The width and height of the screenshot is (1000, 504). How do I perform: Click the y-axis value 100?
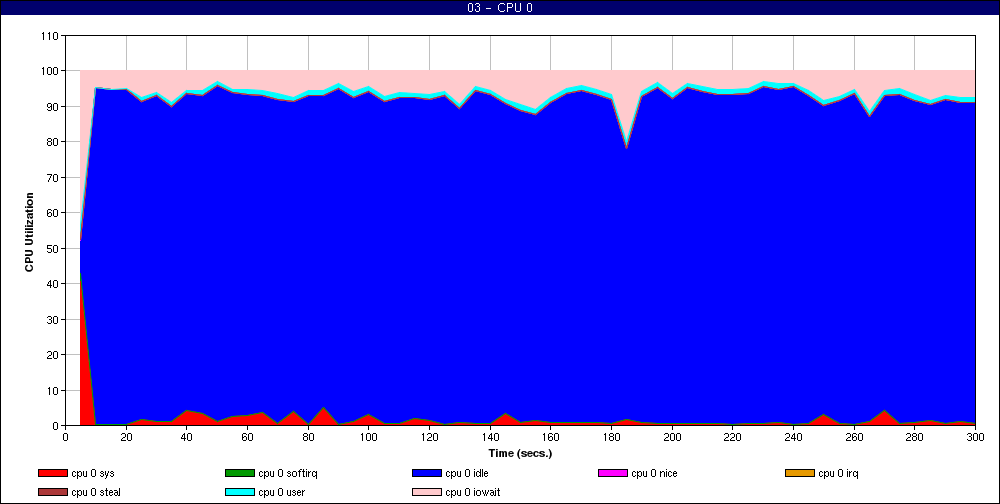49,71
